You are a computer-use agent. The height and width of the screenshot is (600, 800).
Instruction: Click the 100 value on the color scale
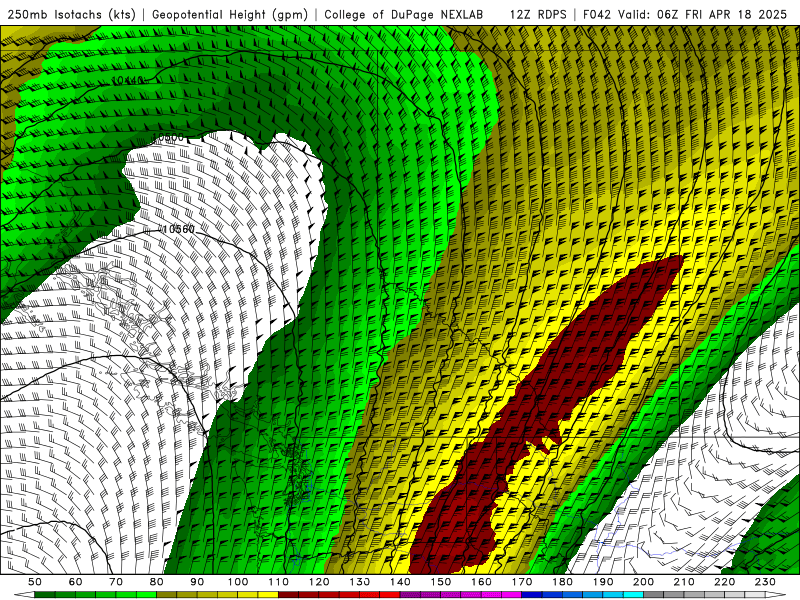tap(238, 582)
